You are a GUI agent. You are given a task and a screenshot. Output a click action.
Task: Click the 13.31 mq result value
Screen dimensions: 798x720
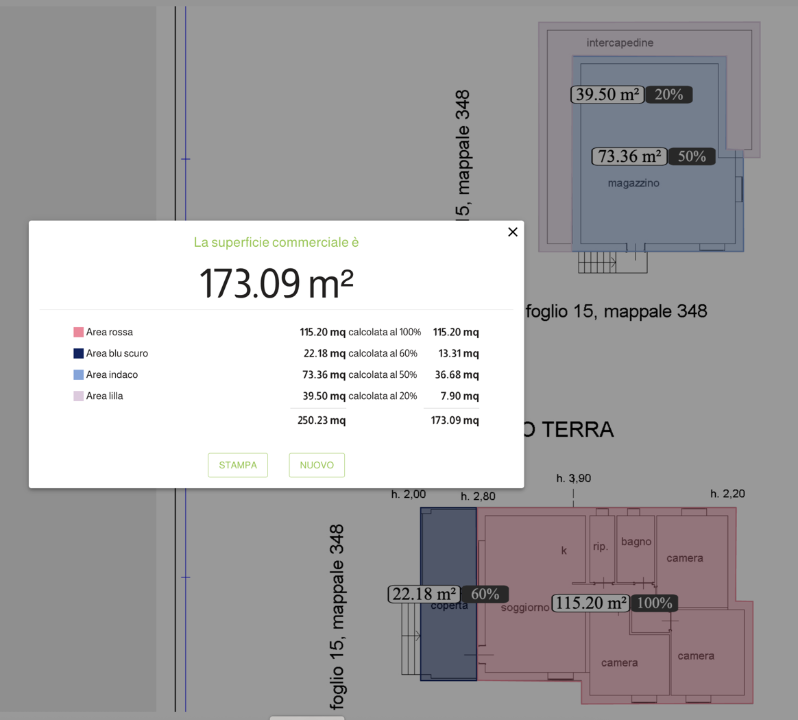459,353
